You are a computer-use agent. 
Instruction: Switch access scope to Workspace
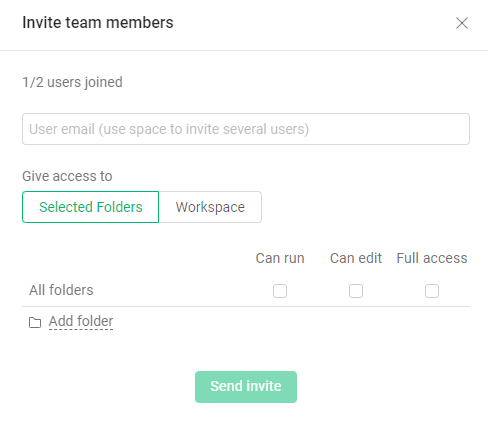coord(210,207)
